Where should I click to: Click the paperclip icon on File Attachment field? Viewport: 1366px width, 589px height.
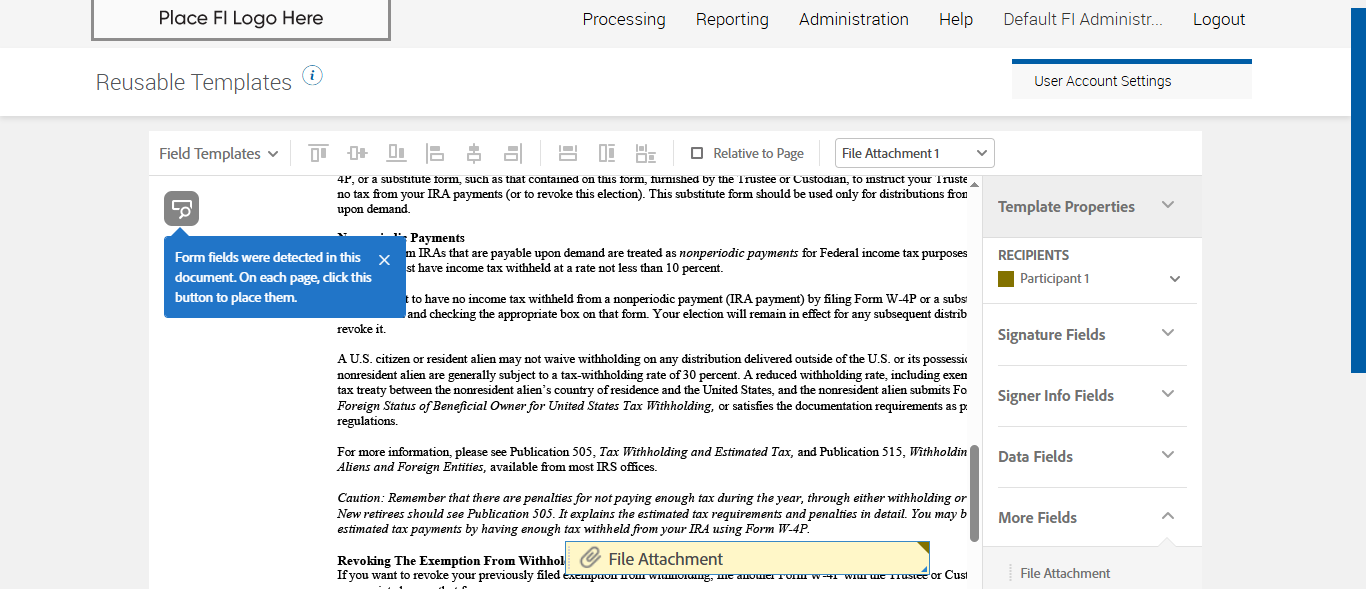click(591, 559)
